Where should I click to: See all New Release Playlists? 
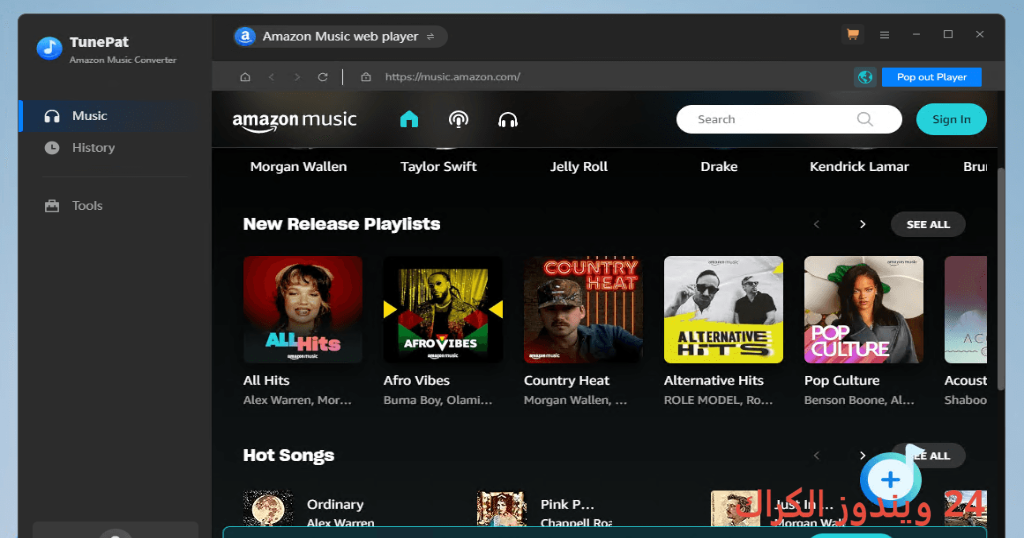(x=928, y=225)
